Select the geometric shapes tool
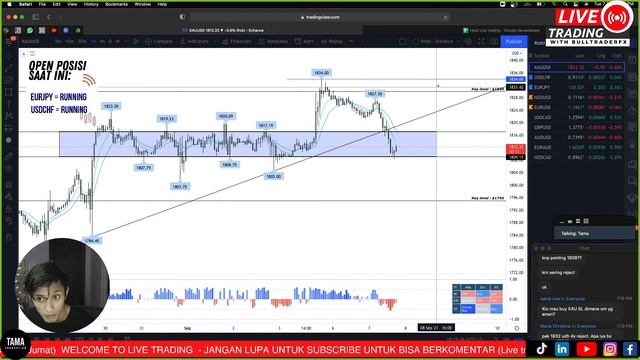 (x=9, y=92)
